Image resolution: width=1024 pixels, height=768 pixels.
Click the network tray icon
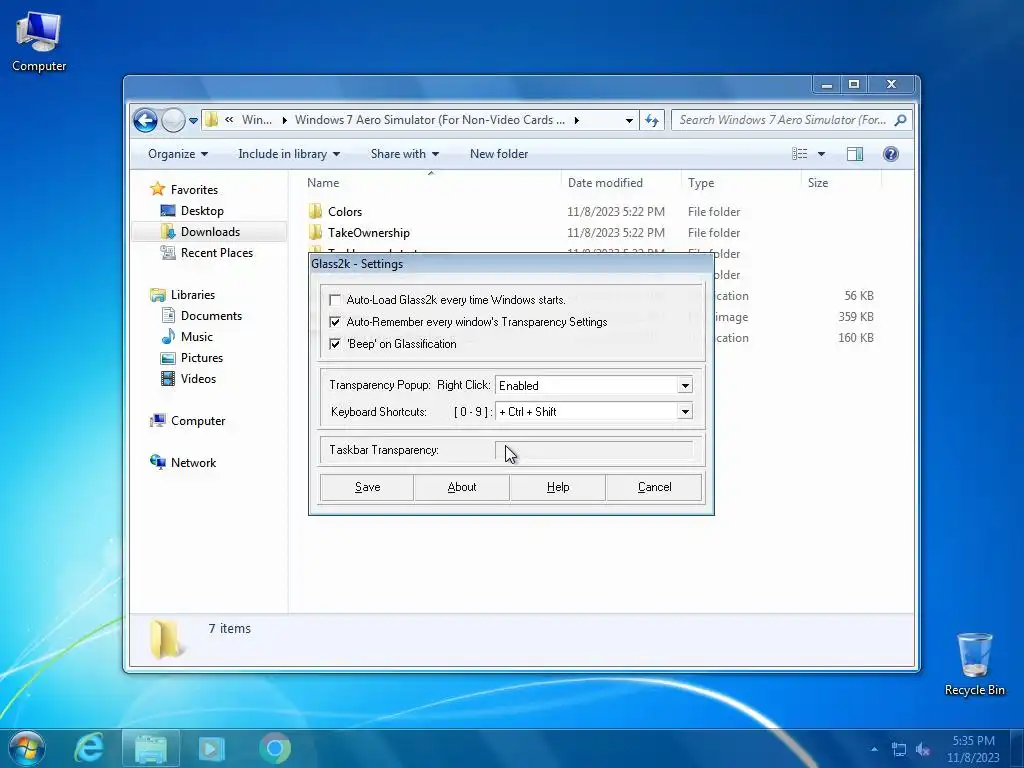pos(899,750)
